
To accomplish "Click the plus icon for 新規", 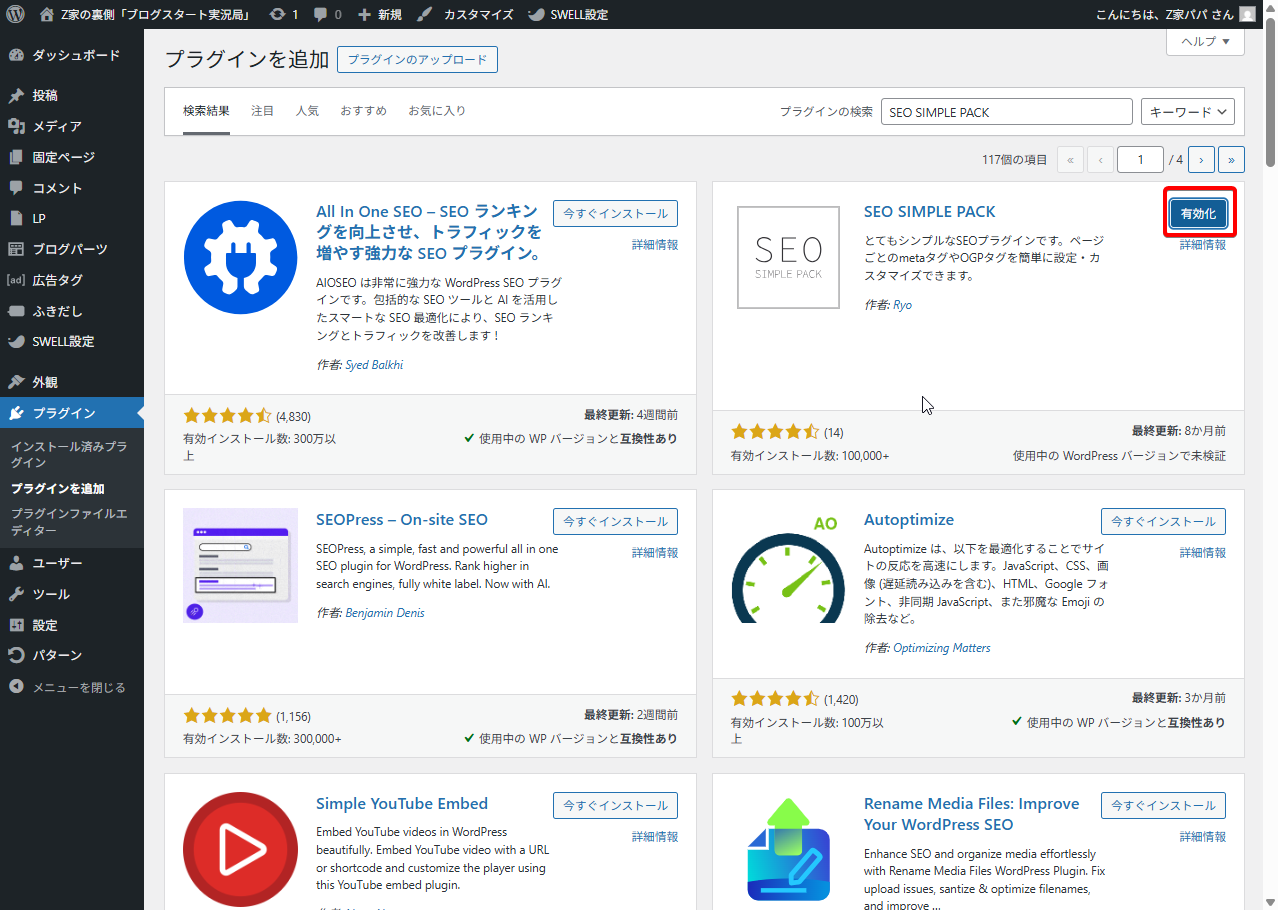I will [364, 15].
